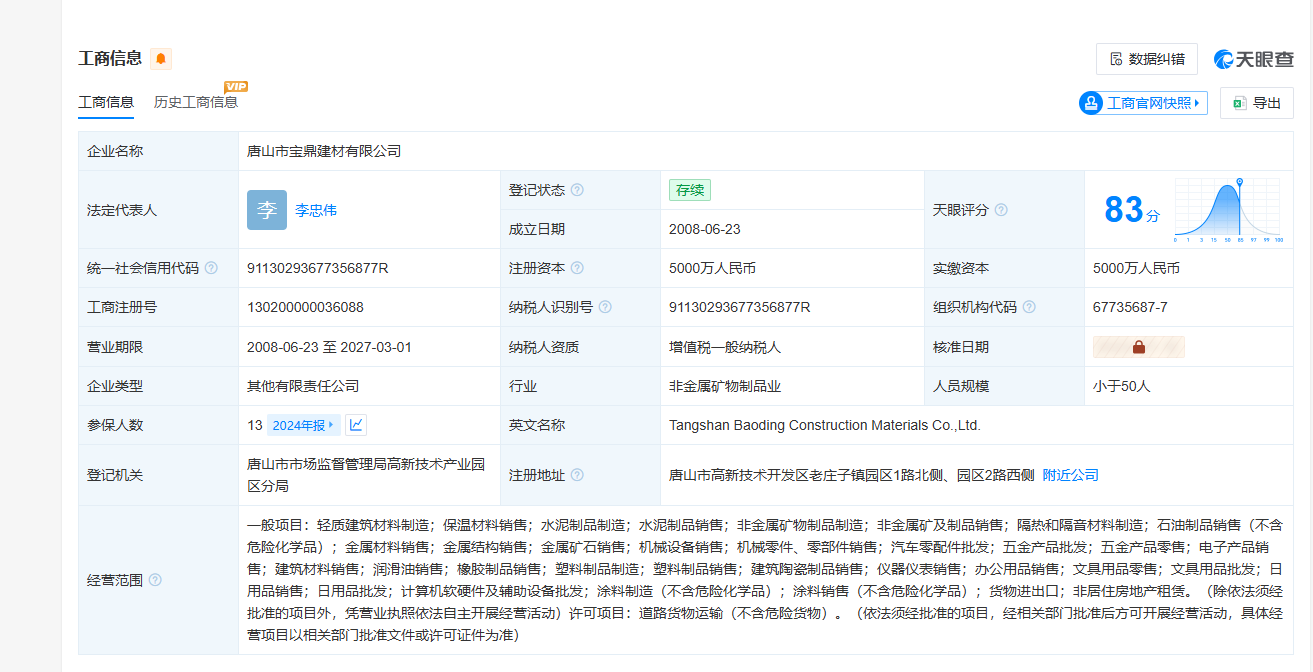Screen dimensions: 1313x672
Task: Click the locked 核准日期 lock icon
Action: 1138,347
